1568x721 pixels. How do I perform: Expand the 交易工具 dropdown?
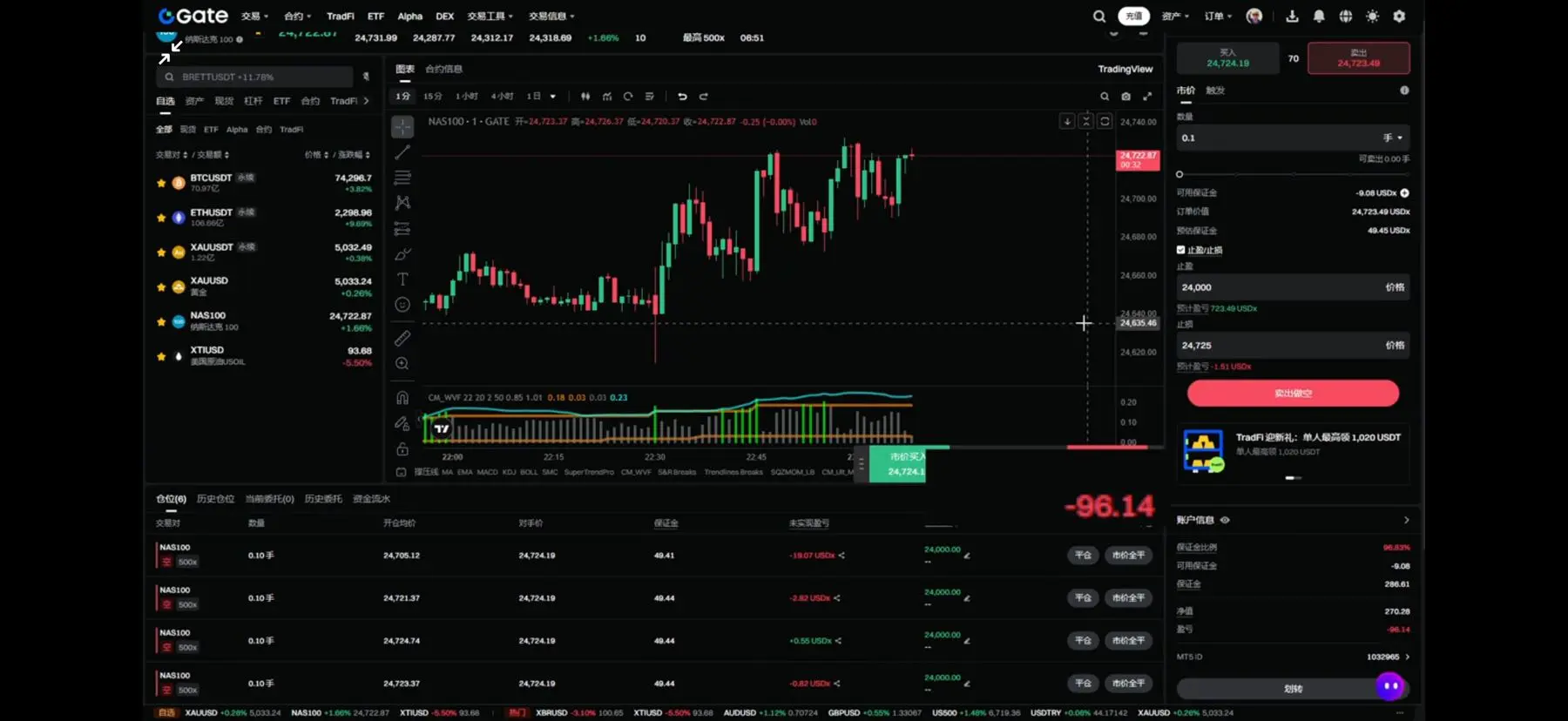point(490,16)
